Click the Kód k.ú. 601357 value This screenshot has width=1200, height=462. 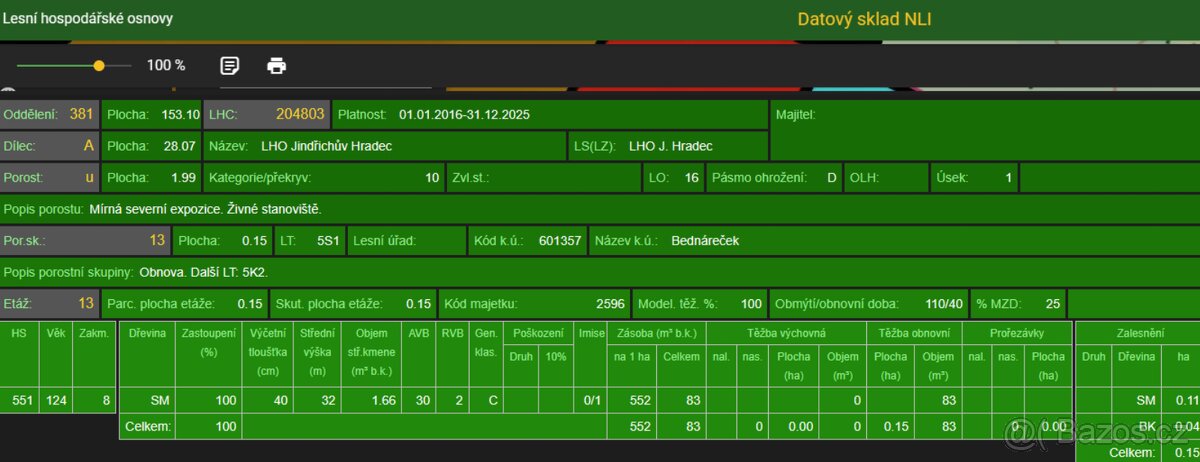(x=559, y=241)
